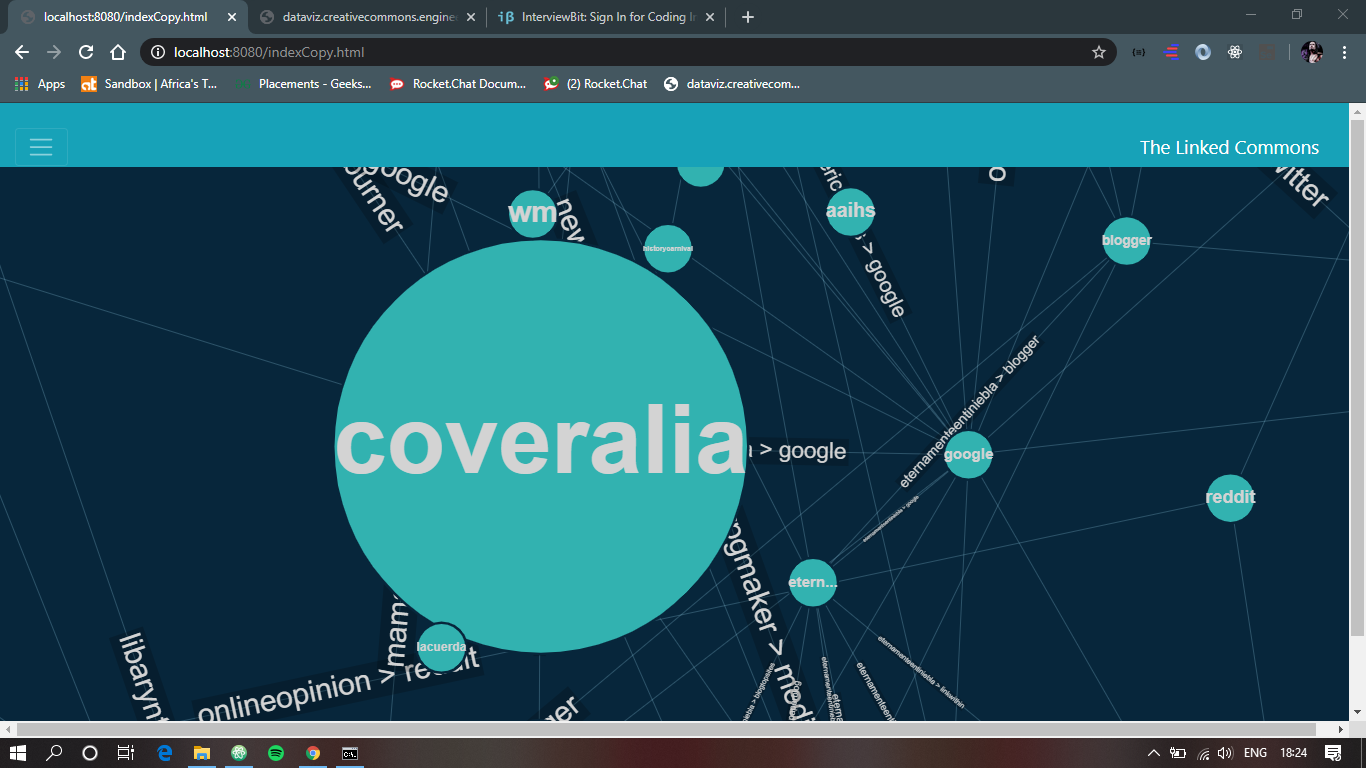1366x768 pixels.
Task: Open the Apps bookmarks shortcut
Action: [x=40, y=84]
